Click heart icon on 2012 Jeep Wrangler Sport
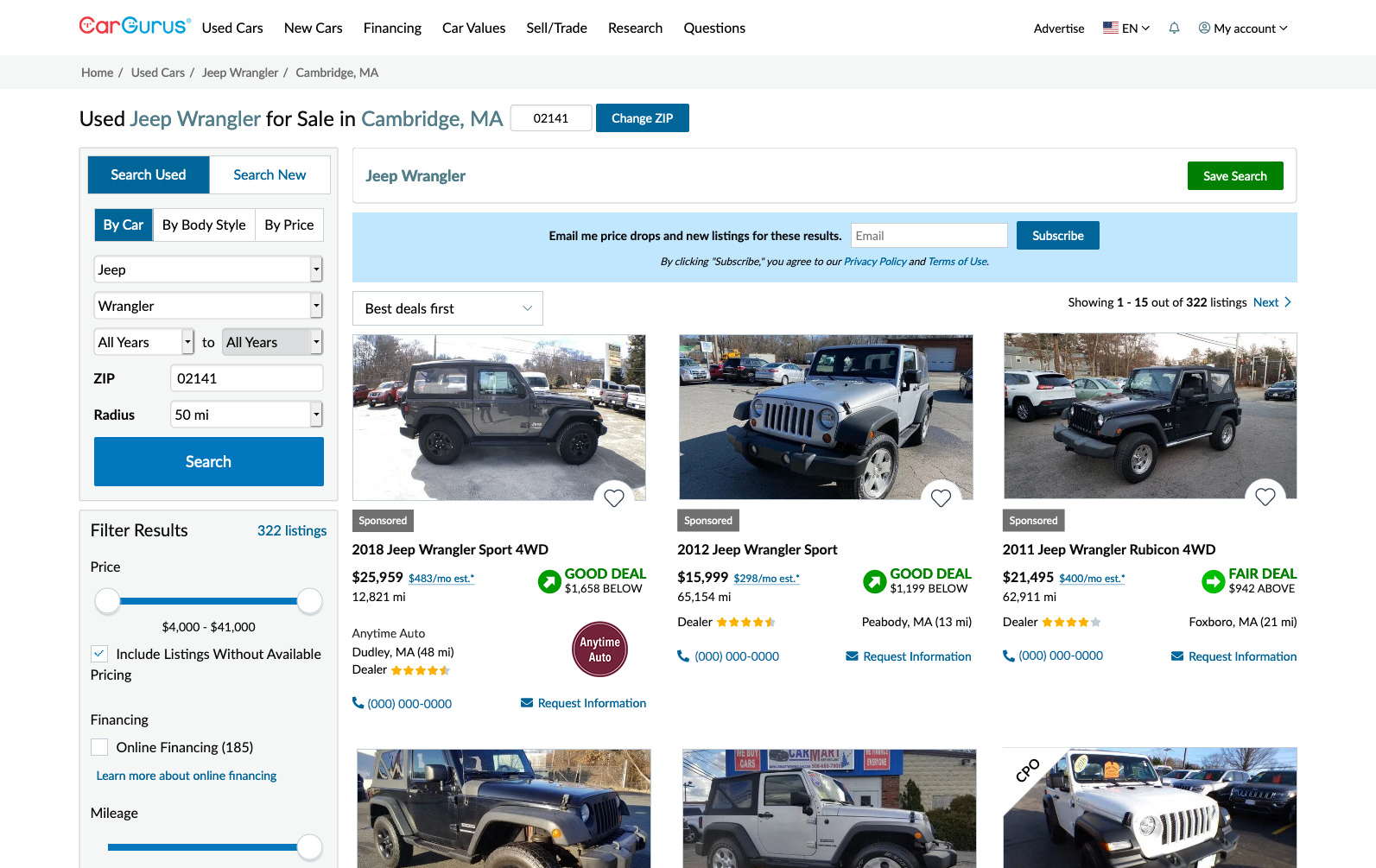This screenshot has width=1376, height=868. point(941,498)
